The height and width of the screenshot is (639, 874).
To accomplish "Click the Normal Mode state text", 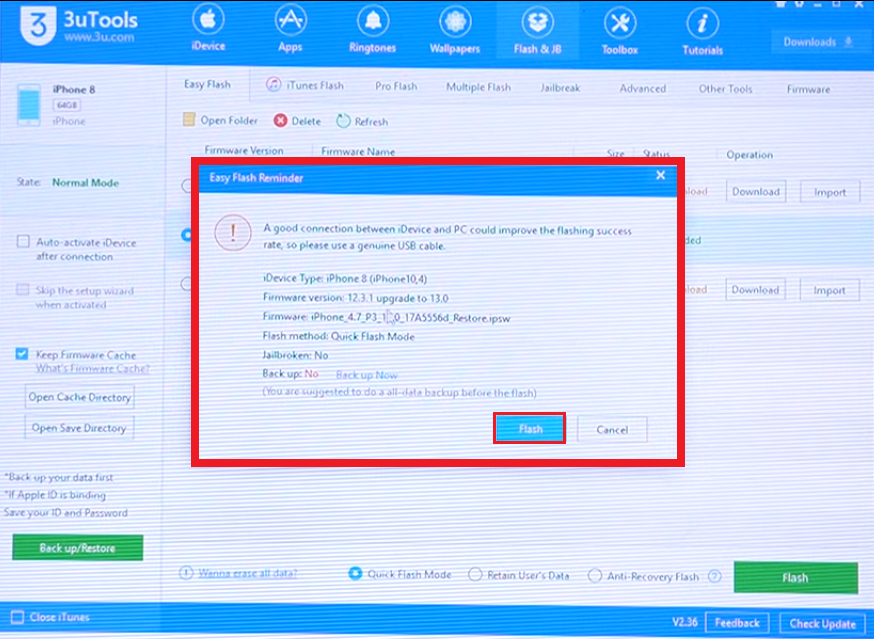I will [x=85, y=182].
